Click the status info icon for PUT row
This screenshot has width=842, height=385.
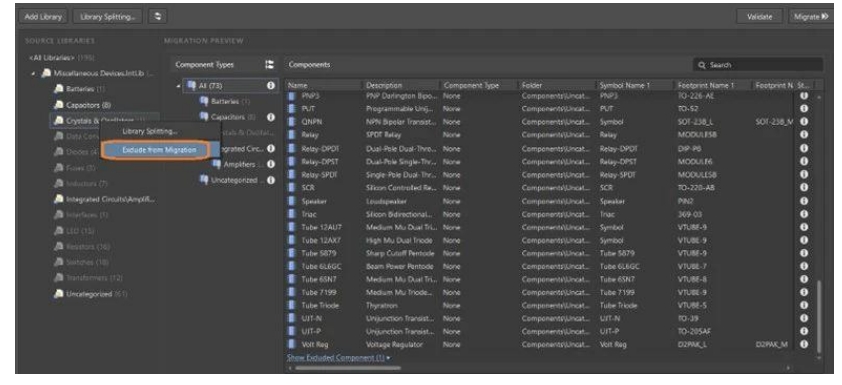click(804, 108)
